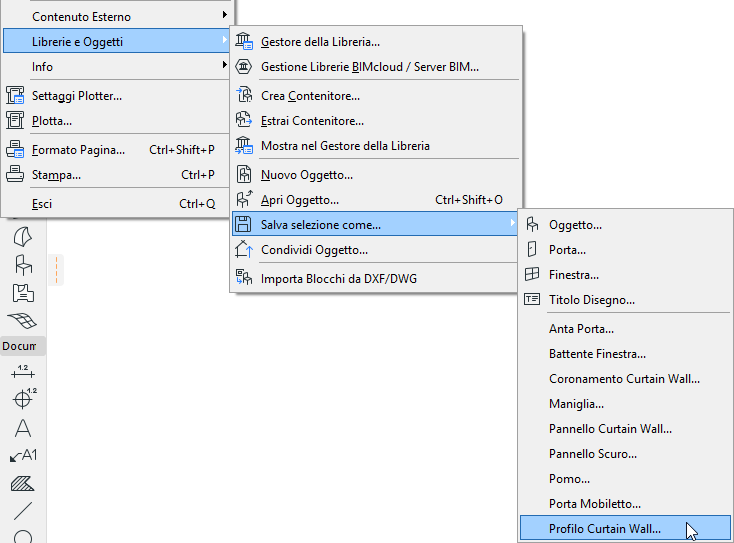Click Esci to quit application
Image resolution: width=734 pixels, height=543 pixels.
tap(42, 204)
